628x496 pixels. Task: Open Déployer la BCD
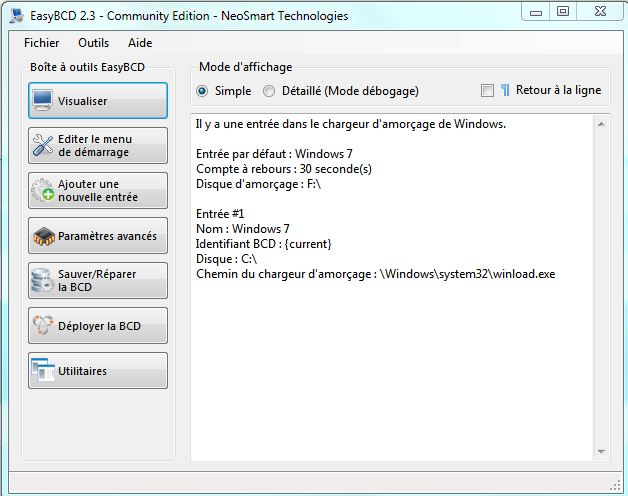pos(98,325)
